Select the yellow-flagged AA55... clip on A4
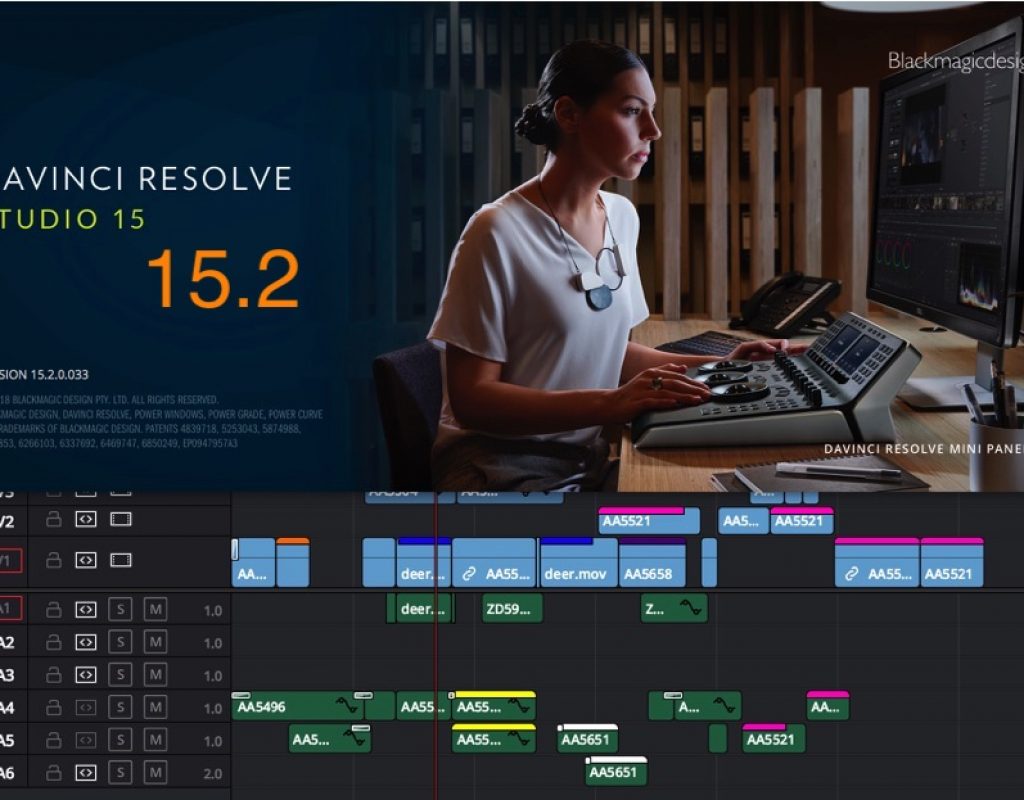The width and height of the screenshot is (1024, 800). pyautogui.click(x=494, y=706)
